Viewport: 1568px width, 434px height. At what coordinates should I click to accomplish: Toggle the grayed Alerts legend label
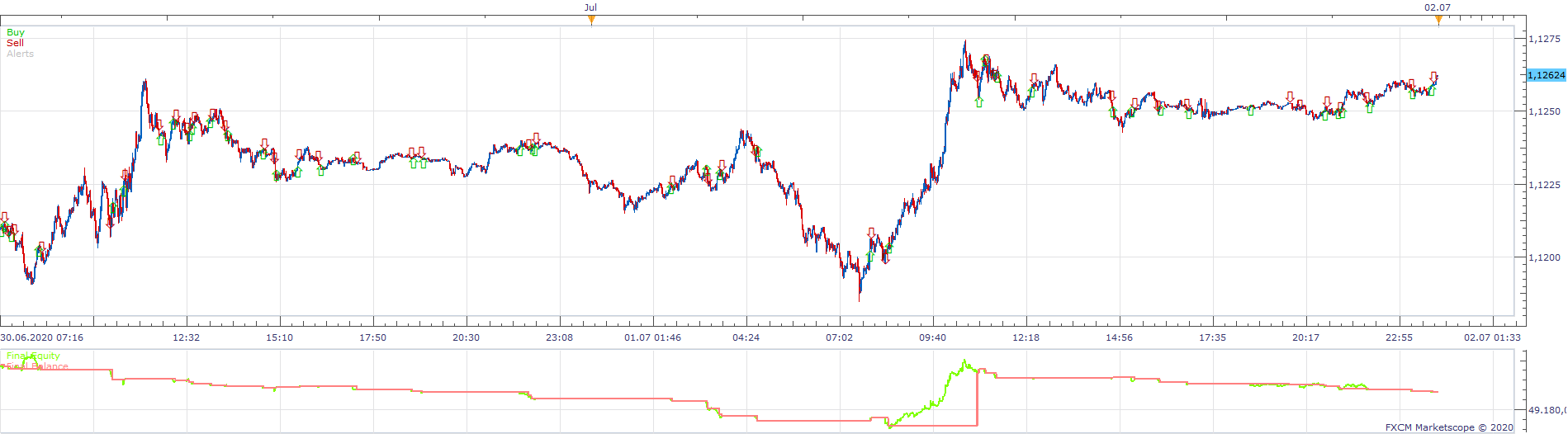tap(21, 54)
